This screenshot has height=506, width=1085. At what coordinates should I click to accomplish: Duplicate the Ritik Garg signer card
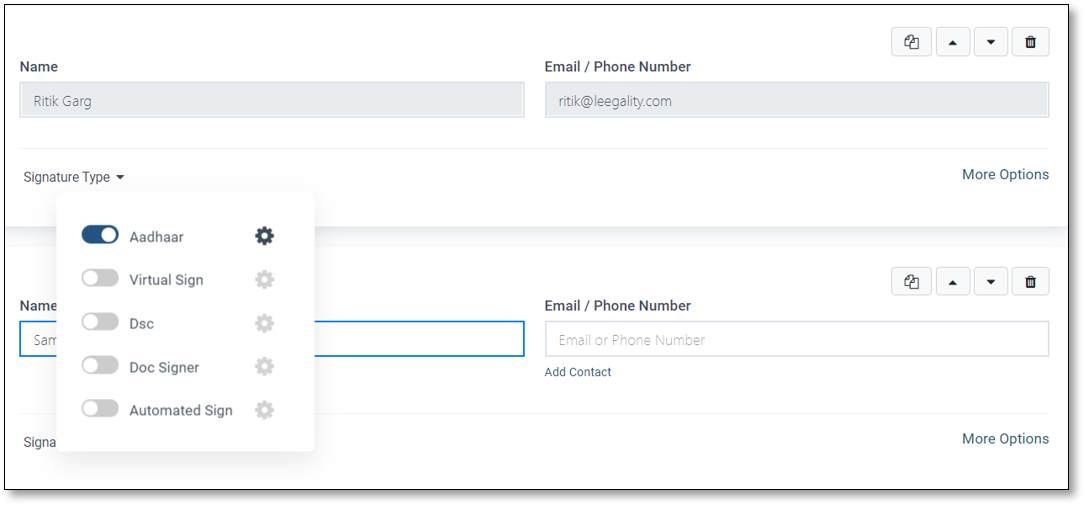click(911, 42)
